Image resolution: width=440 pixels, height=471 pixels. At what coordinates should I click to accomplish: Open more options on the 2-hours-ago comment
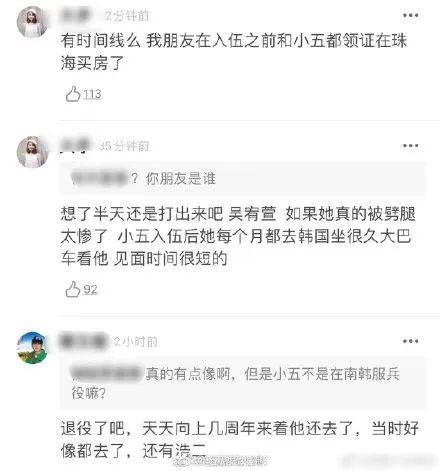410,341
